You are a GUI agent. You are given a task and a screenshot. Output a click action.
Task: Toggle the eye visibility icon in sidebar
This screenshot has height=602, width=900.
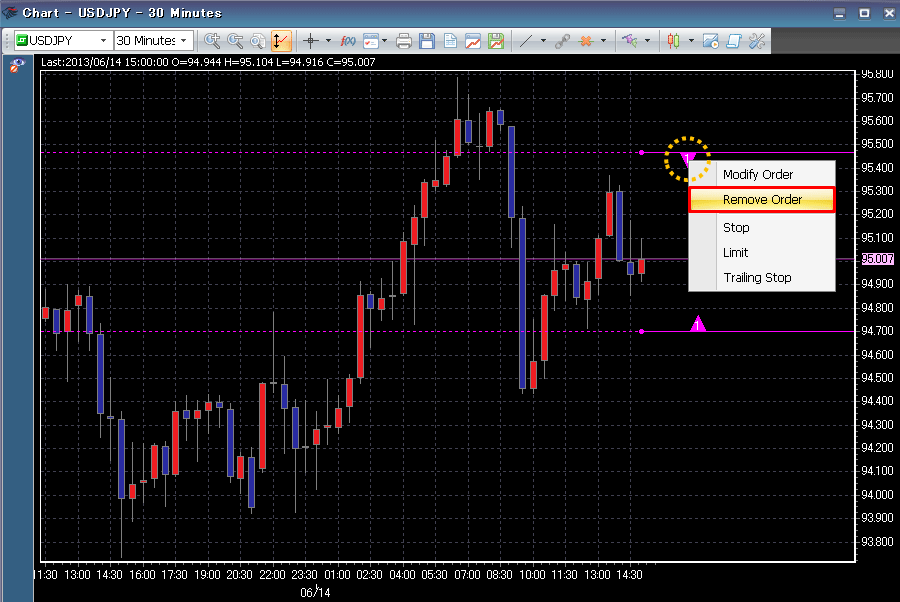coord(17,66)
